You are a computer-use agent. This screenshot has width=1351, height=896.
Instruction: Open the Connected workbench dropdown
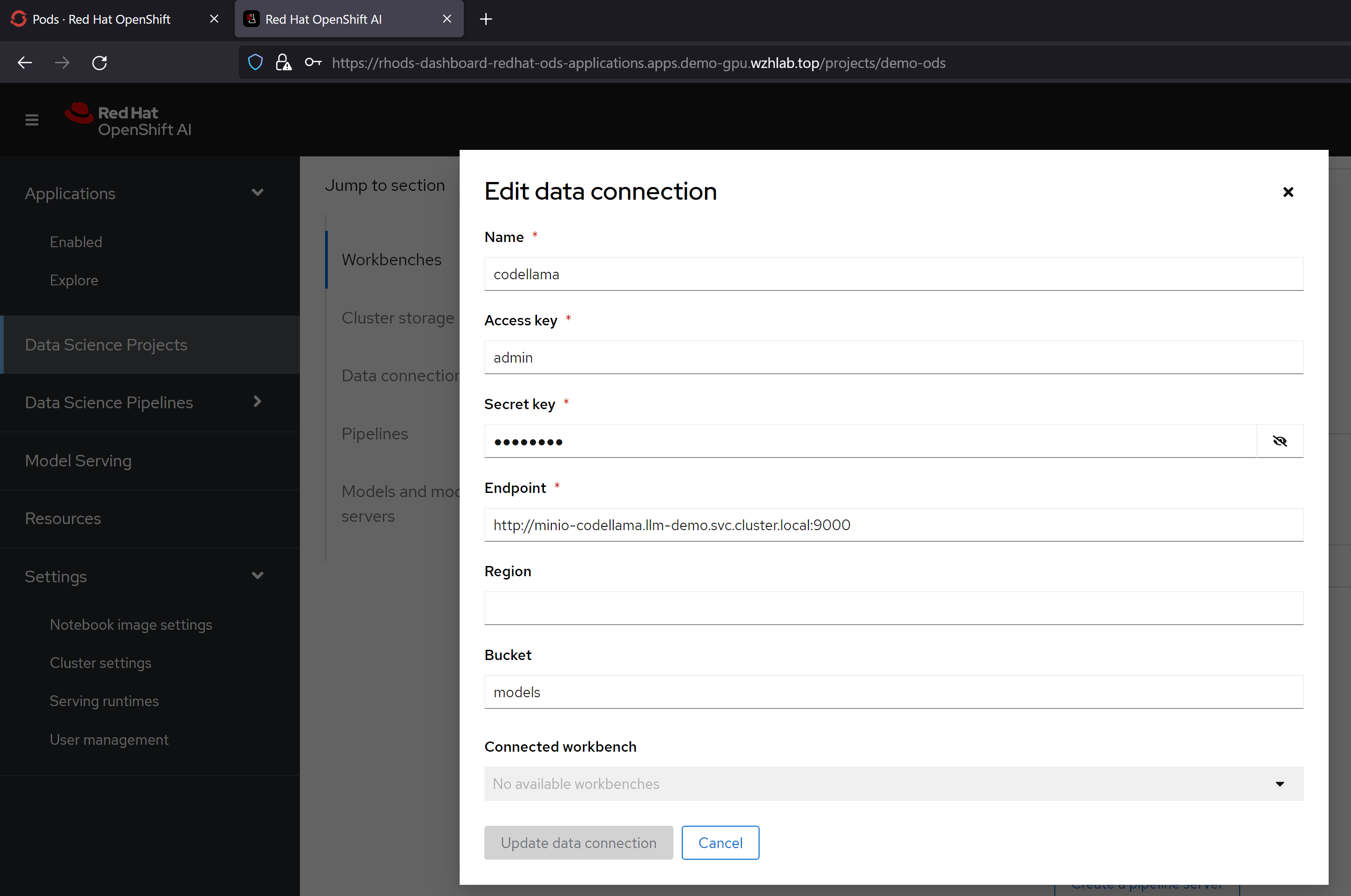[893, 784]
